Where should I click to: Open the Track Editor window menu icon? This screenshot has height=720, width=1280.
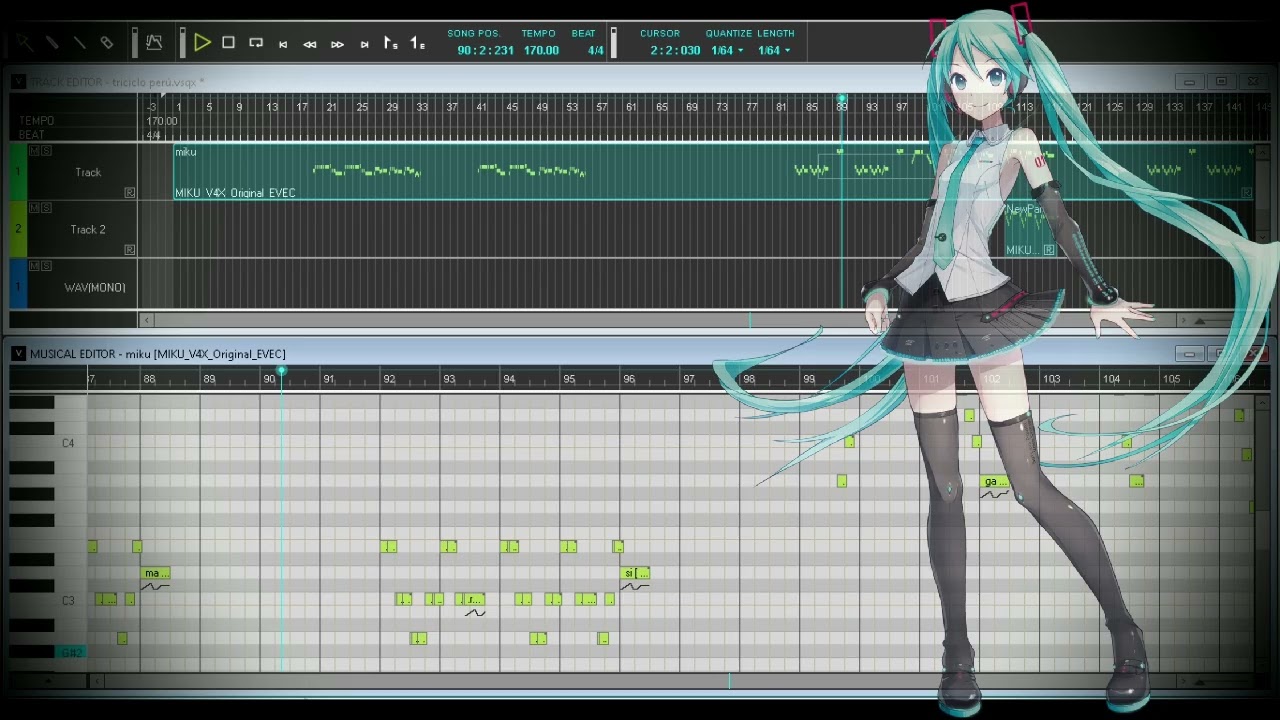(18, 82)
